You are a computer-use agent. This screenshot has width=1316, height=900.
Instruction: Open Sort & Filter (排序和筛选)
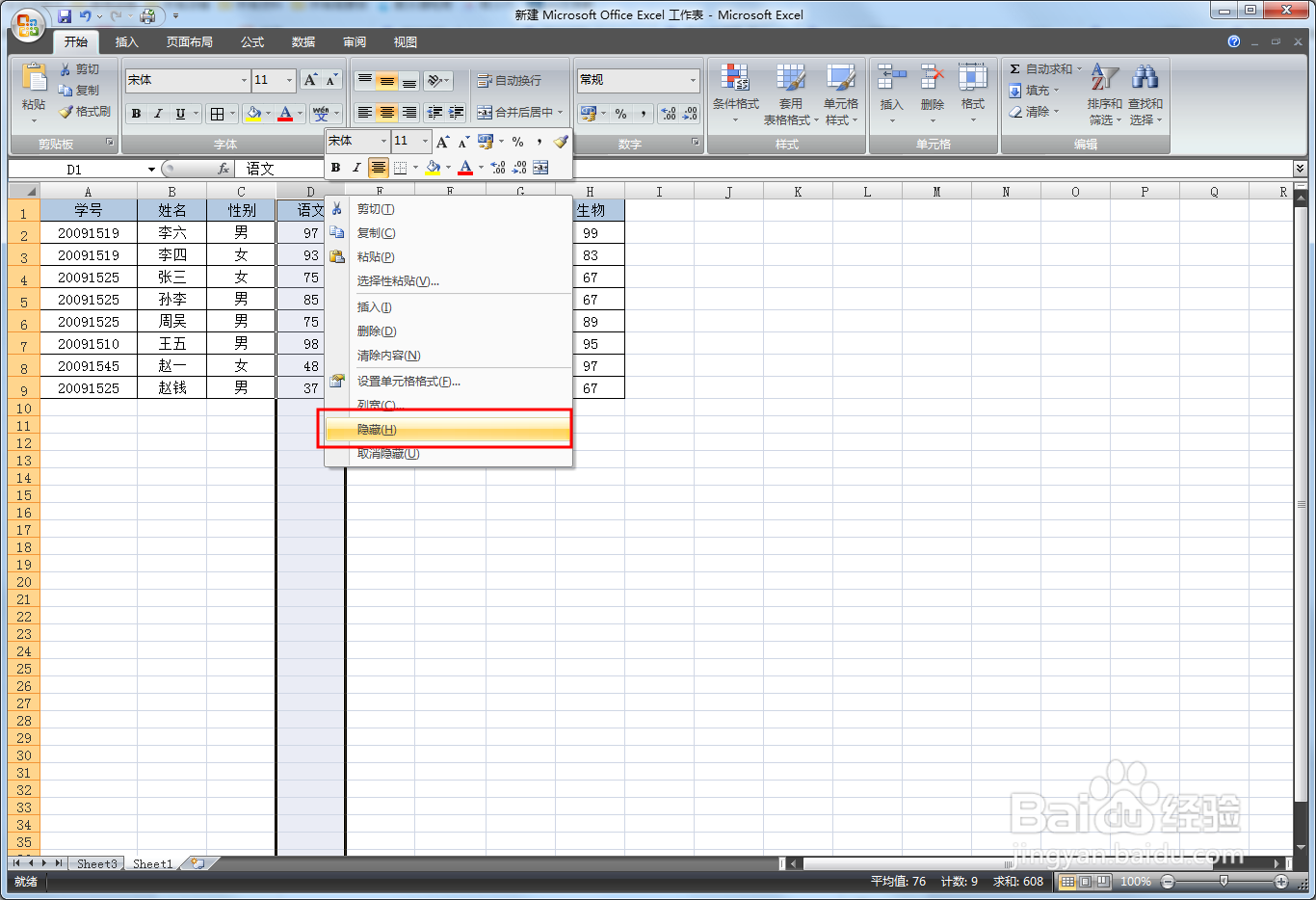click(1104, 94)
